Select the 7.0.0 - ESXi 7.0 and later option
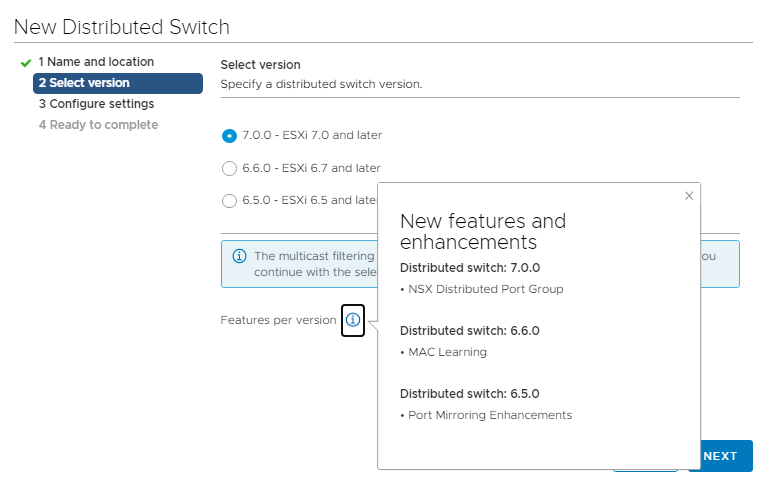Image resolution: width=764 pixels, height=482 pixels. 229,136
